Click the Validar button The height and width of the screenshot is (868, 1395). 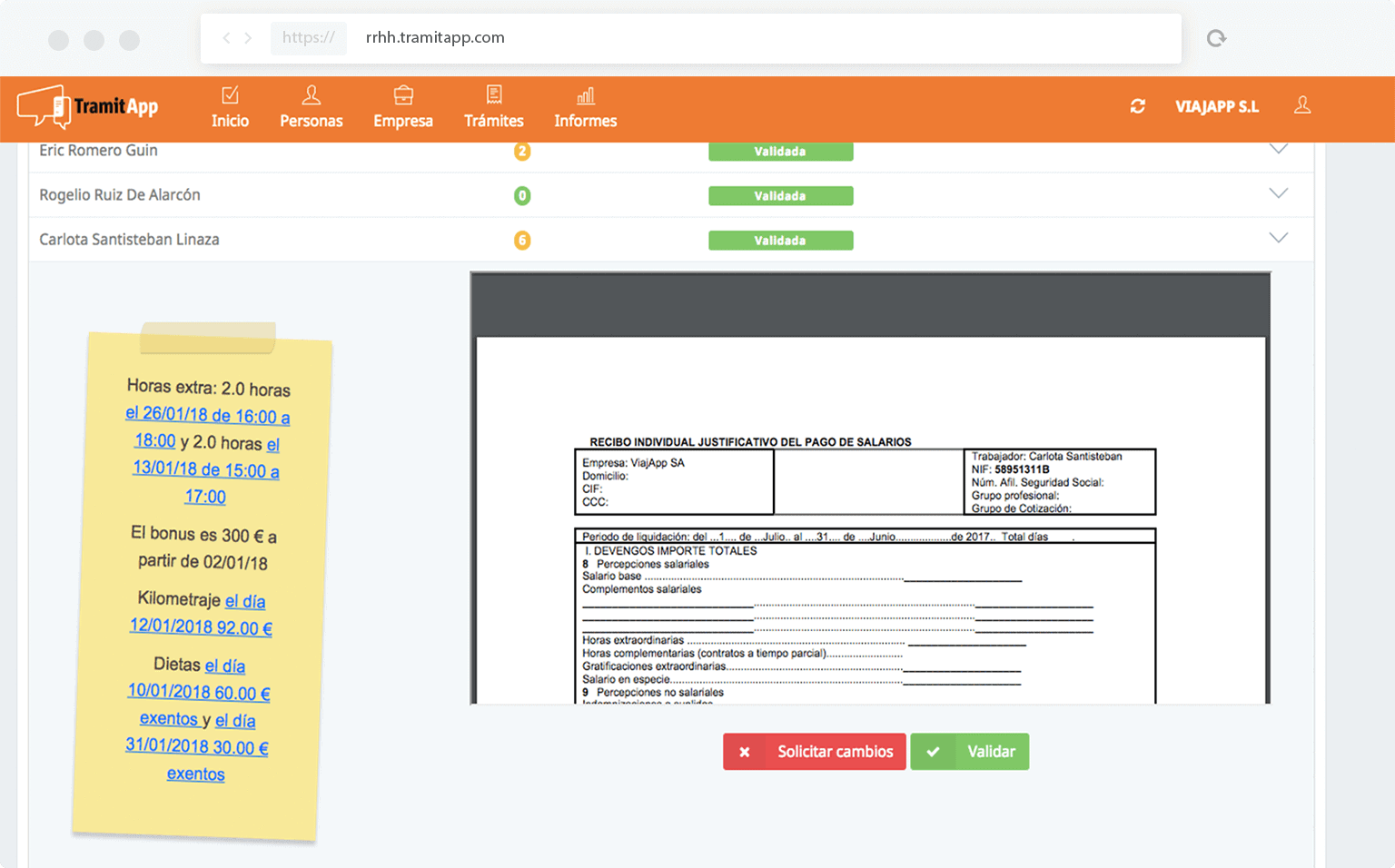point(970,752)
